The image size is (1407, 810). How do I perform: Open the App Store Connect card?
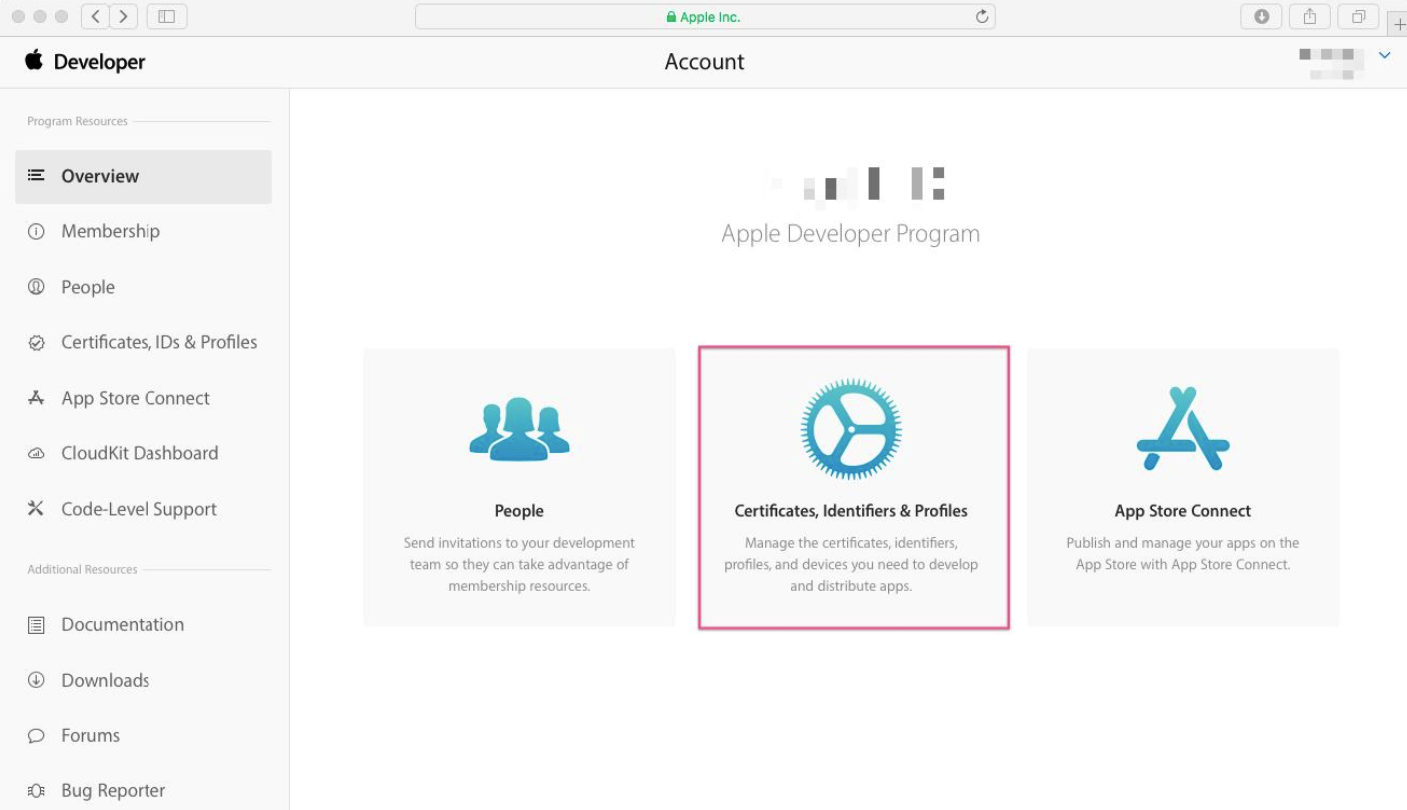1182,487
